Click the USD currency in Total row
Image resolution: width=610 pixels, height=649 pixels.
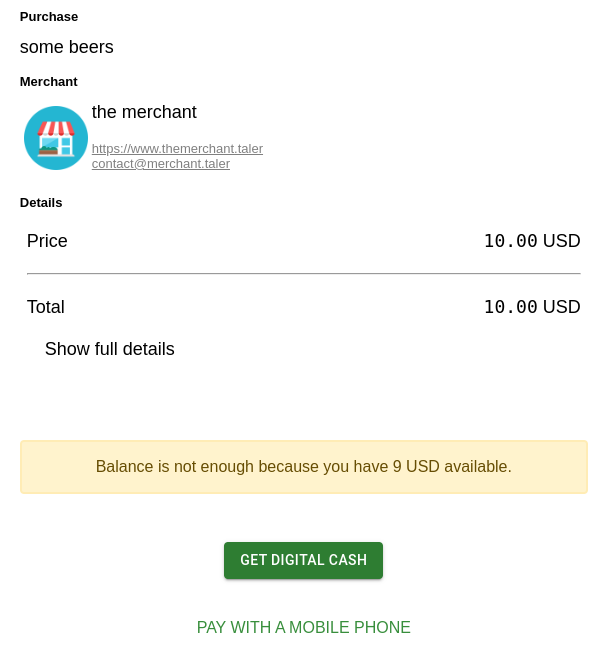(x=561, y=307)
